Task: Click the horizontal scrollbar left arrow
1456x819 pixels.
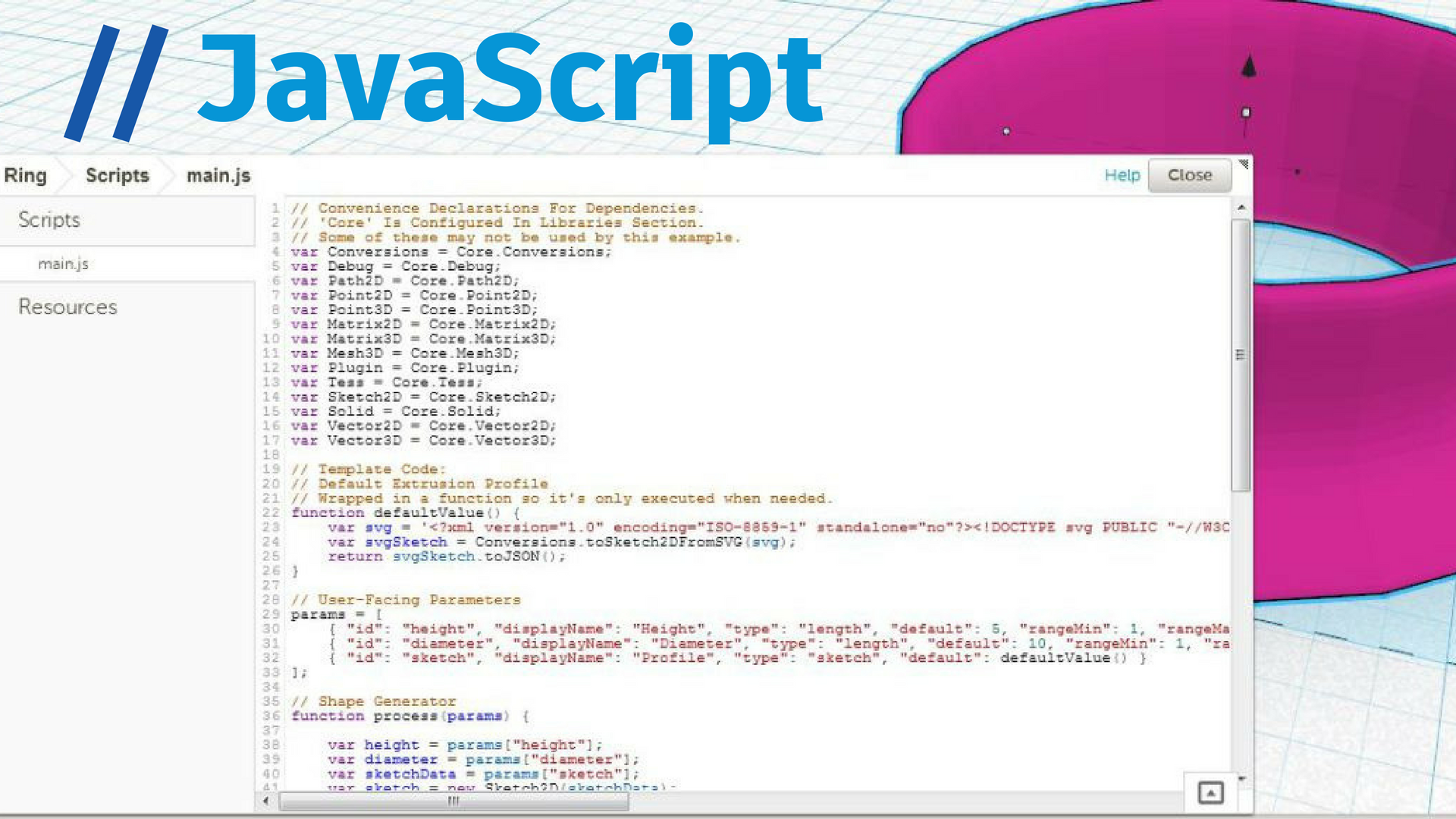Action: (x=265, y=801)
